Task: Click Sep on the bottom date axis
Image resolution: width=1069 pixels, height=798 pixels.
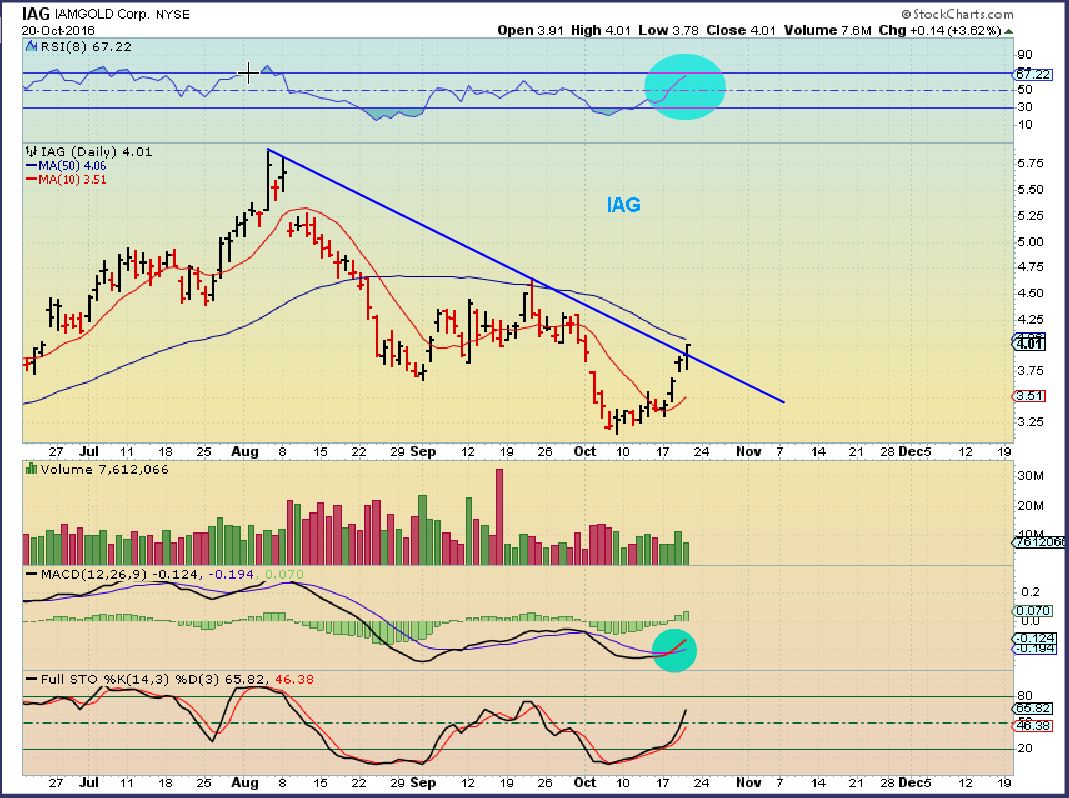Action: 423,782
